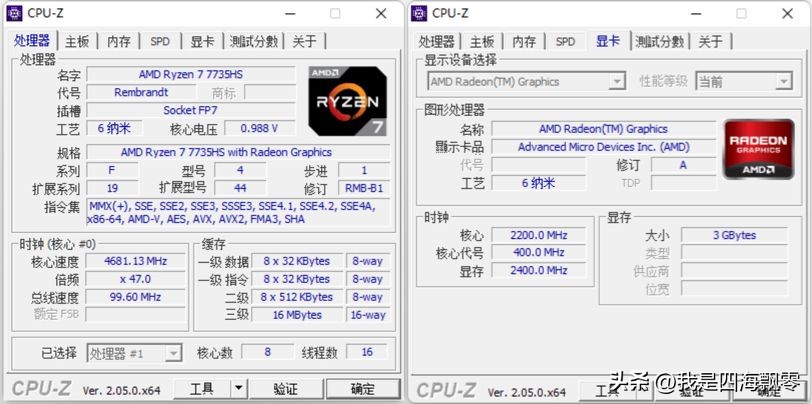812x404 pixels.
Task: Open 内存 tab in right window
Action: pos(524,41)
